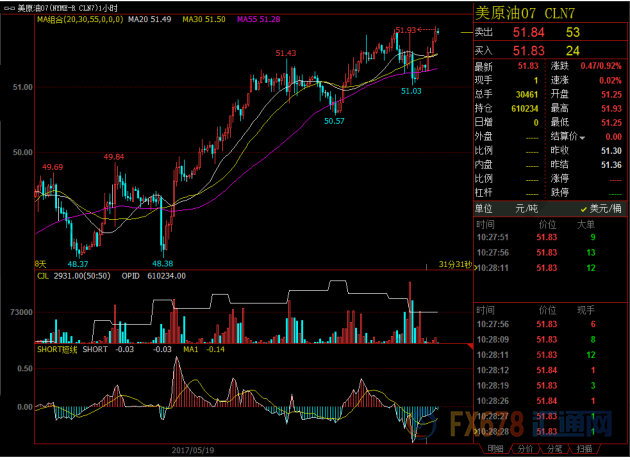Click the MA55 51.28 legend
The height and width of the screenshot is (460, 630).
point(258,19)
